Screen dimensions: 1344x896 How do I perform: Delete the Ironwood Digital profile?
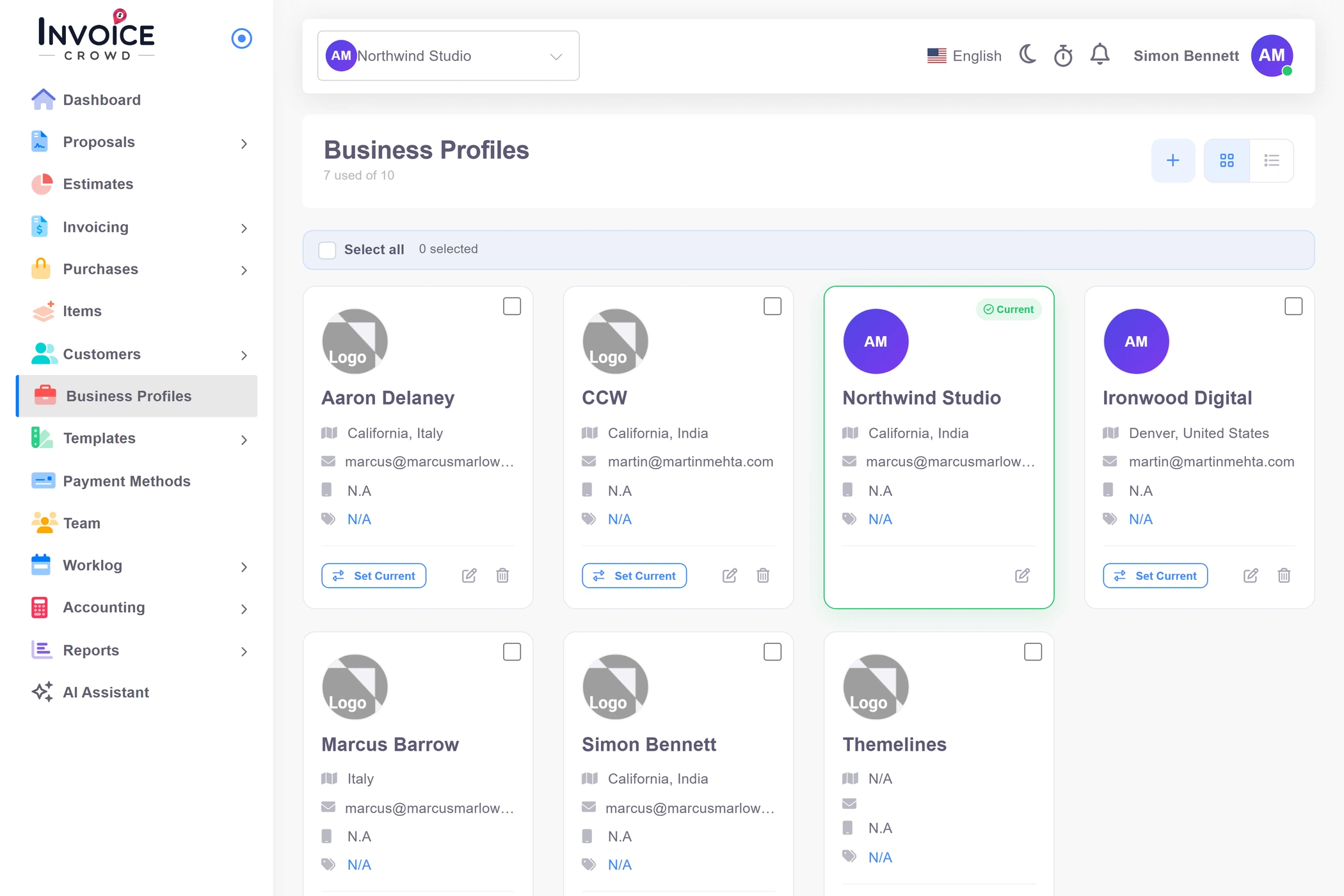pos(1284,575)
